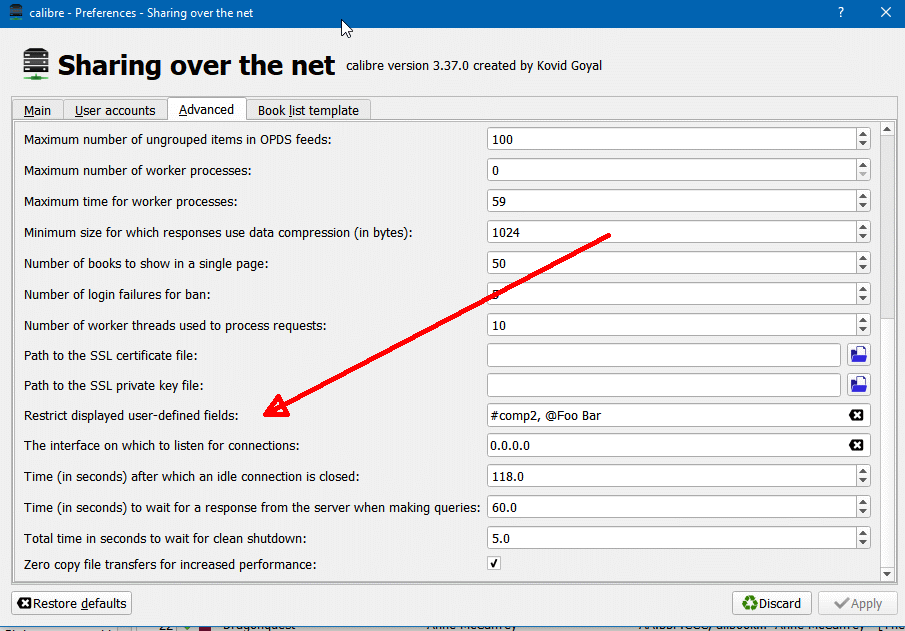Image resolution: width=905 pixels, height=631 pixels.
Task: Switch to the Main tab
Action: point(38,110)
